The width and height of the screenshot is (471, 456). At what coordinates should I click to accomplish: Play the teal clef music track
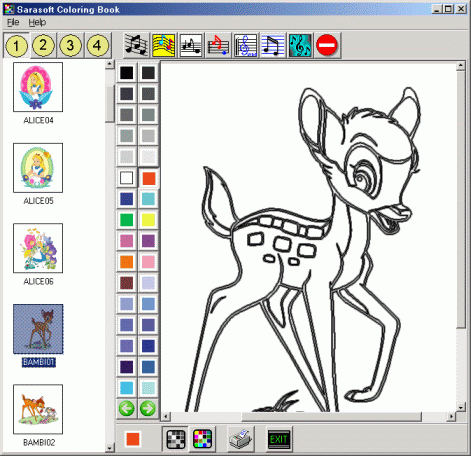(300, 45)
